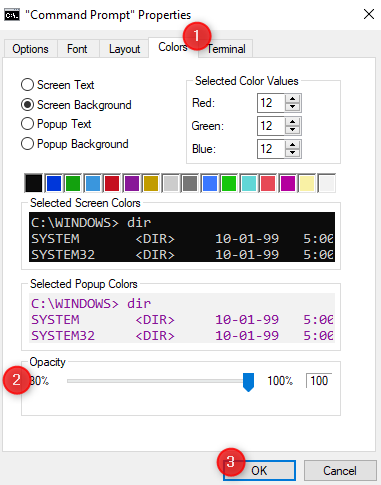This screenshot has width=381, height=485.
Task: Open the Layout tab
Action: tap(124, 49)
